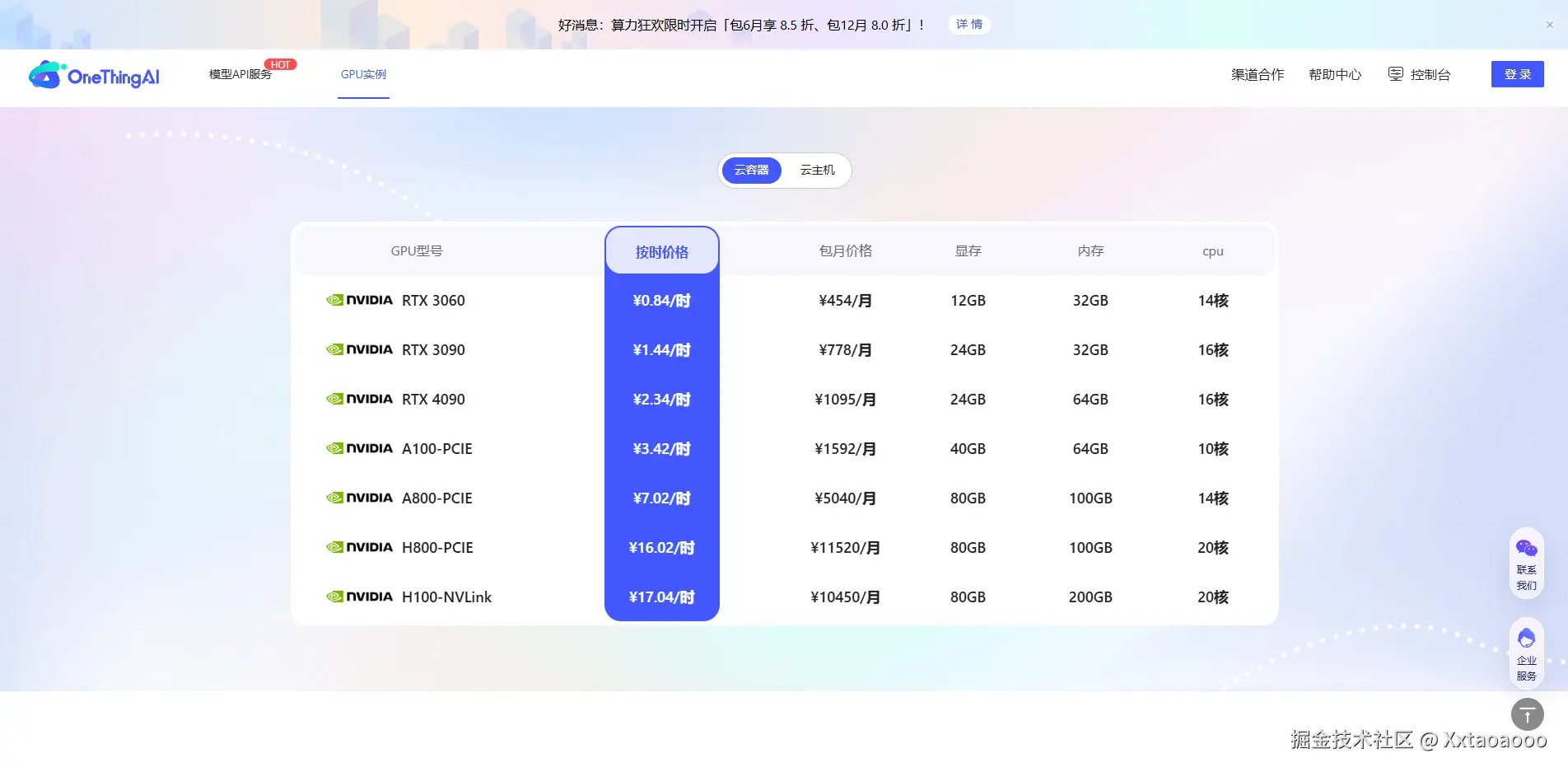Click the NVIDIA logo beside H100-NVLink
This screenshot has width=1568, height=772.
(360, 597)
